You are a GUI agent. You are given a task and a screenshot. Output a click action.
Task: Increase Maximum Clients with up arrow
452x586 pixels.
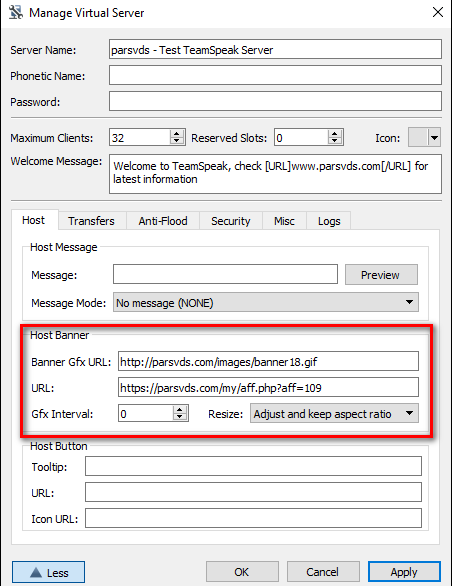click(x=177, y=134)
